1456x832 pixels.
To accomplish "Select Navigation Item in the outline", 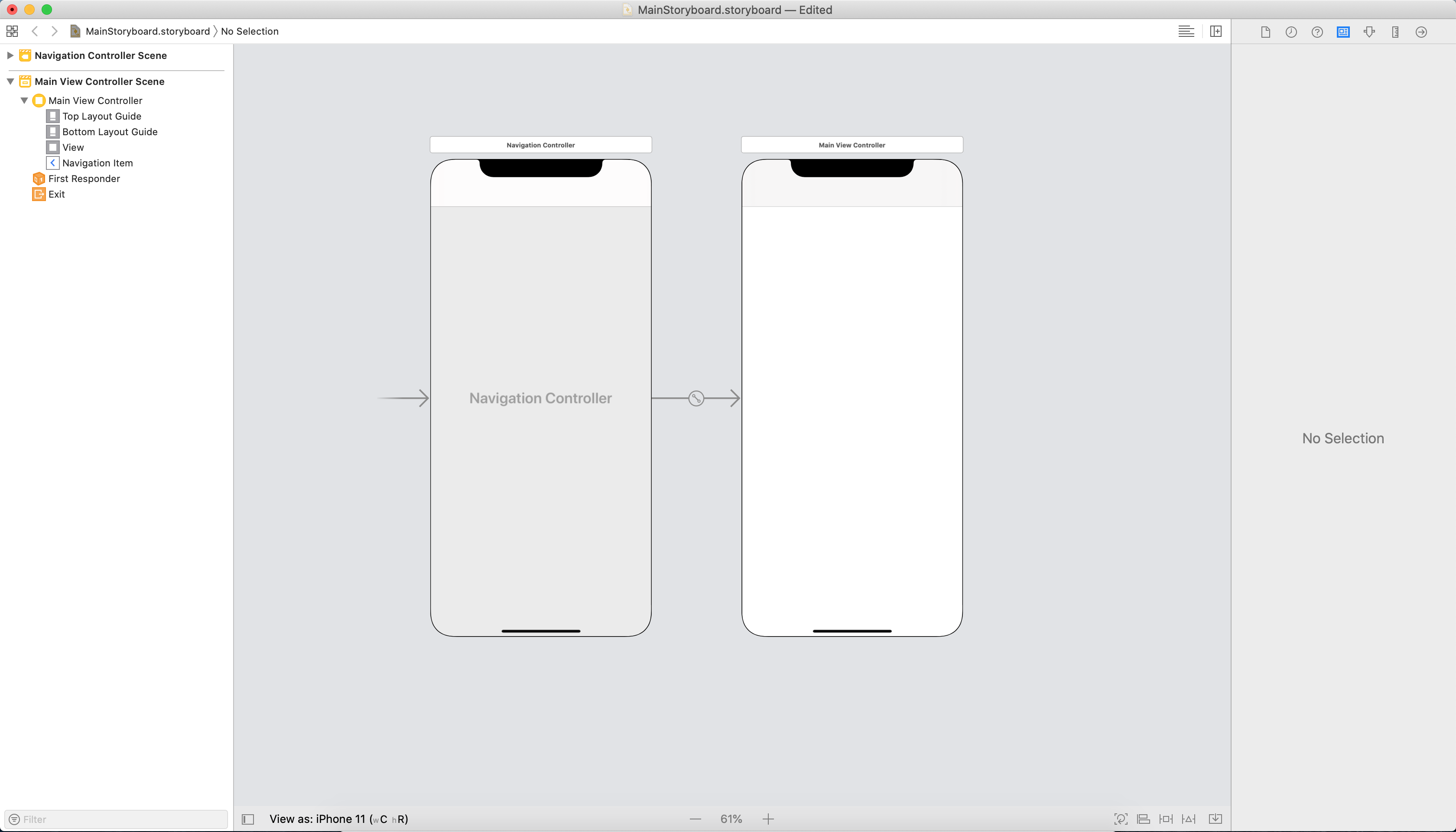I will pos(97,163).
